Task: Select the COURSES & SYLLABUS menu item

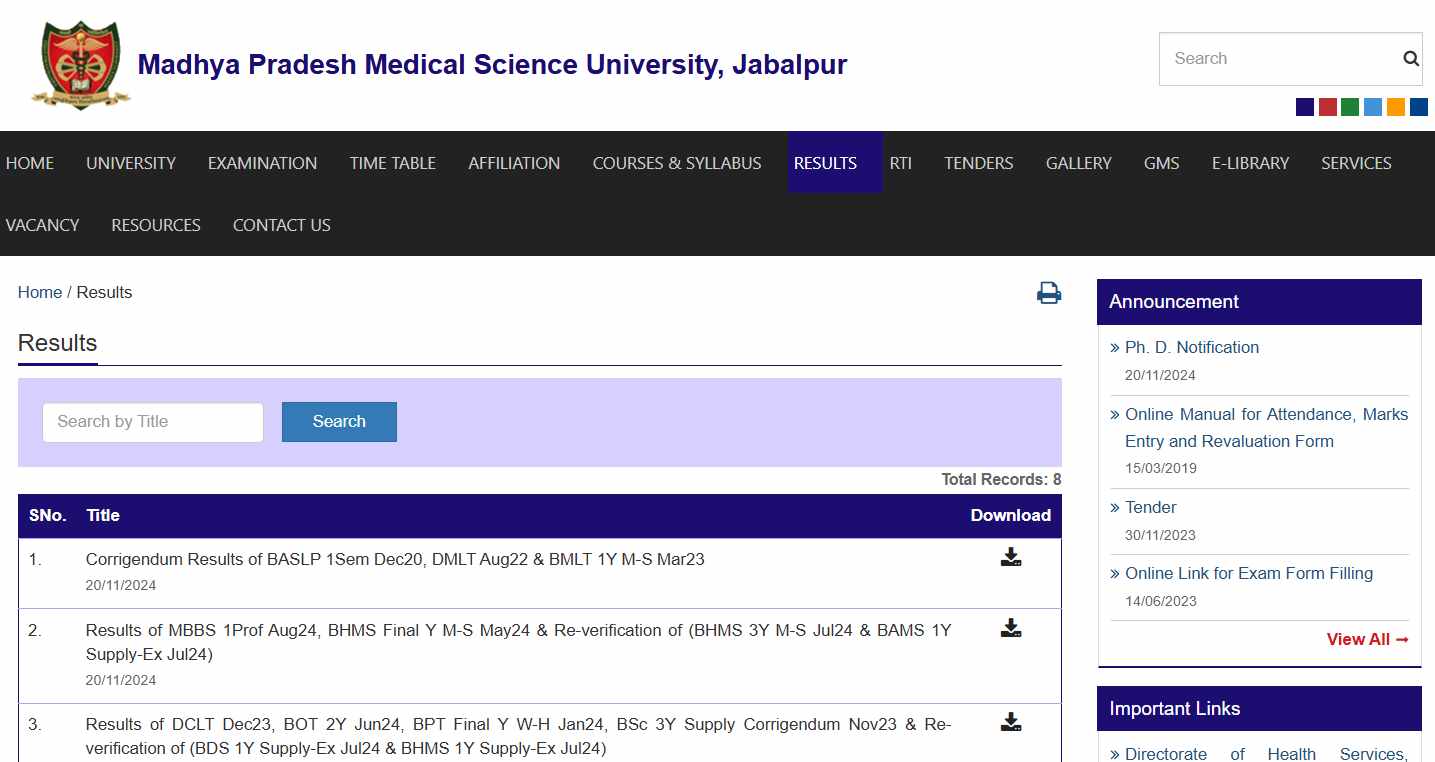Action: (676, 162)
